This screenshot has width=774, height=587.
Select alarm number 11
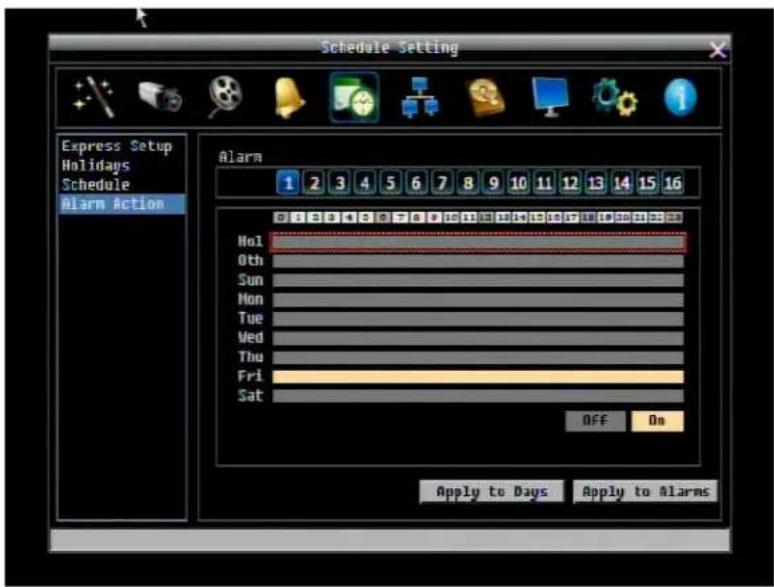[544, 183]
